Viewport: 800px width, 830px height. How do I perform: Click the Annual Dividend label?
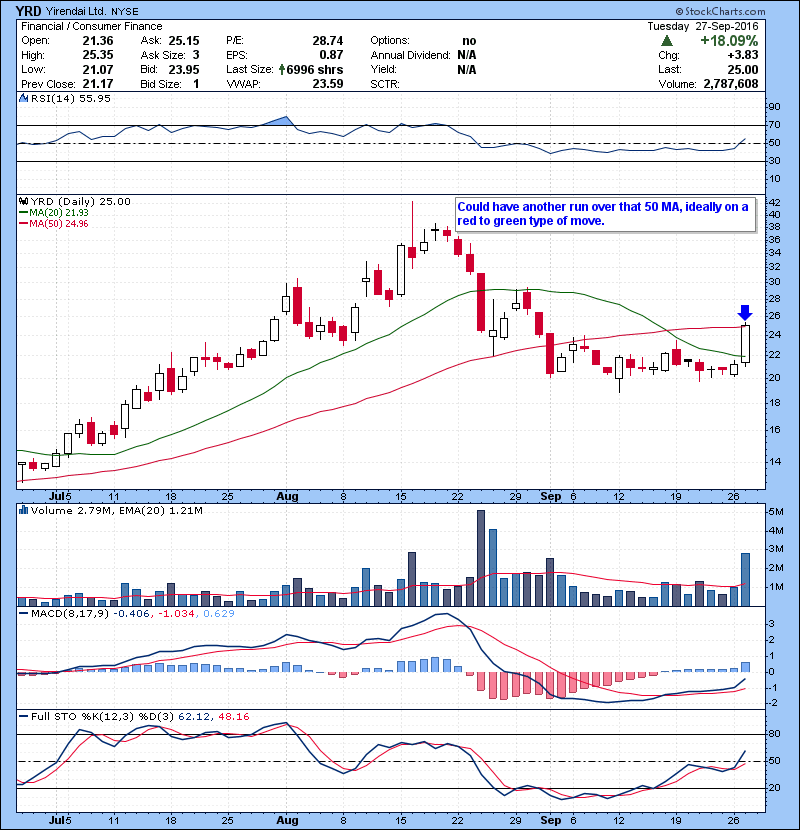[x=410, y=55]
